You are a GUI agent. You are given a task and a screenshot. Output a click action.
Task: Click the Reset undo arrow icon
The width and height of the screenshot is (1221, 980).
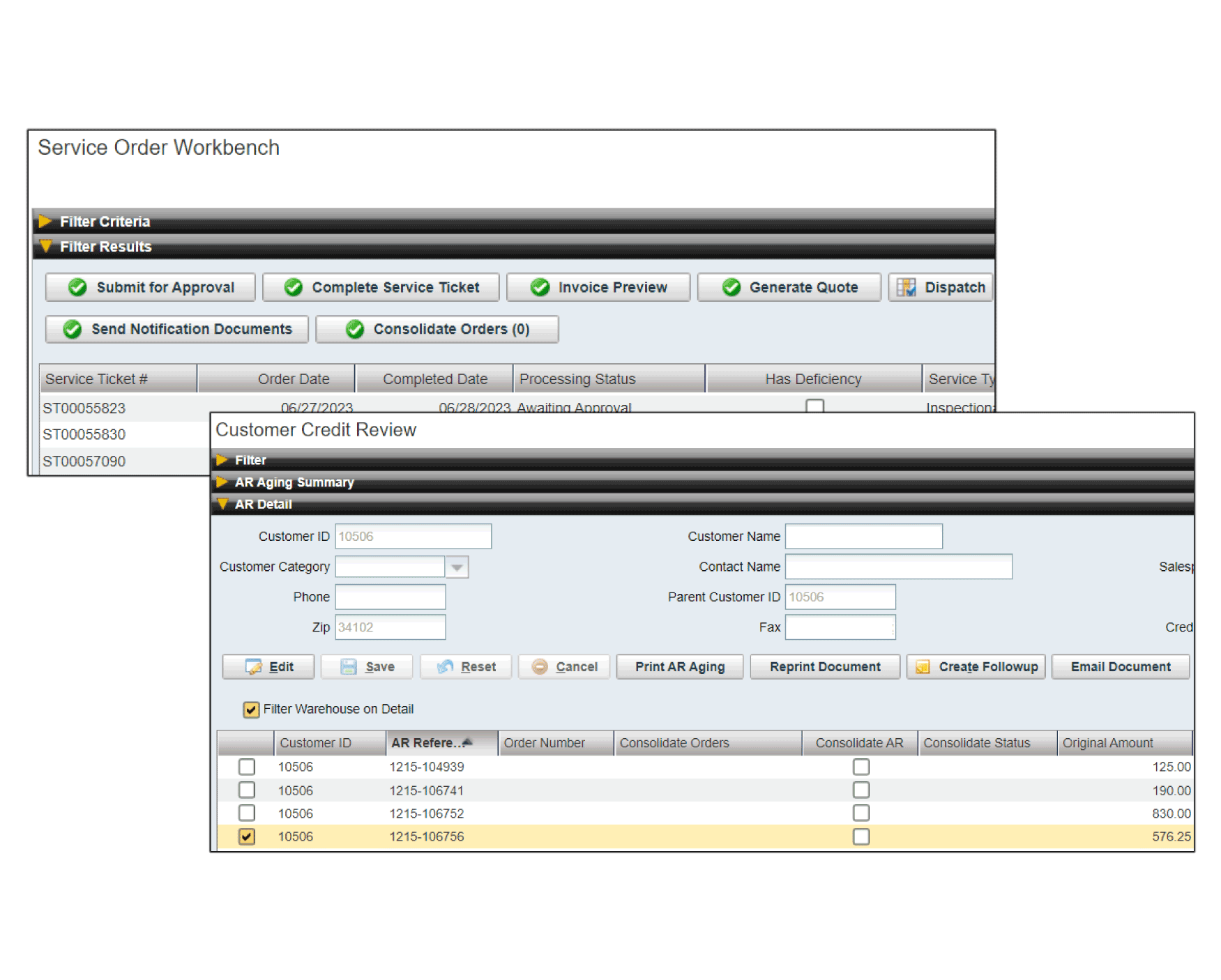click(445, 667)
